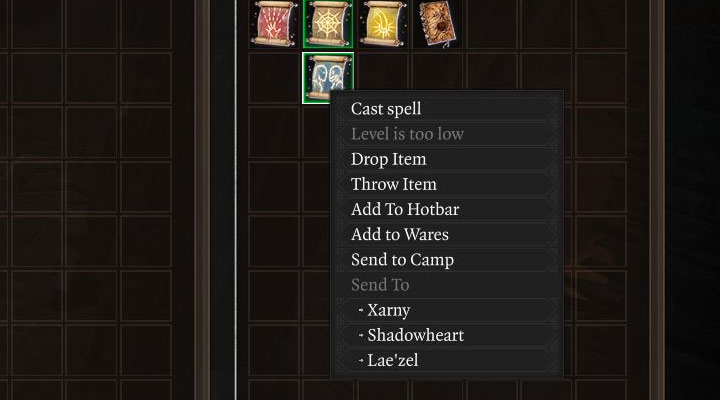The image size is (720, 400).
Task: Choose Add To Hotbar
Action: (405, 209)
